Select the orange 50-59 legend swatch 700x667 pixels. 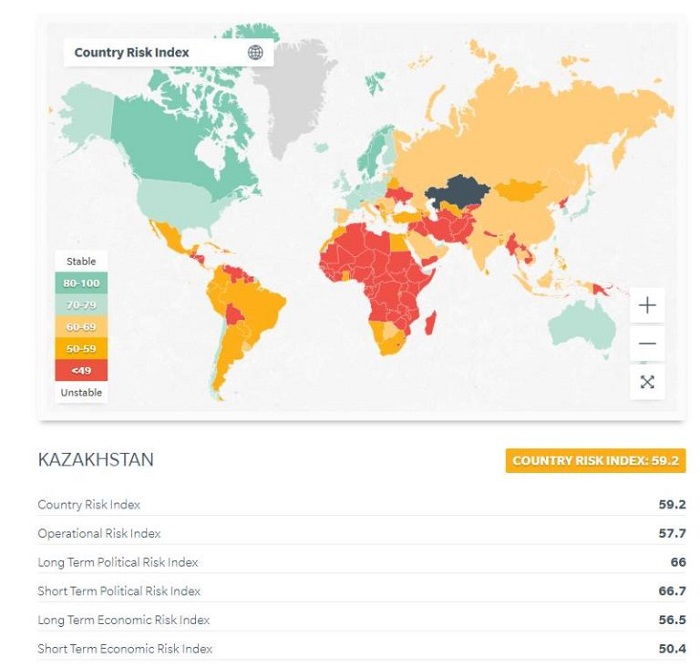[x=82, y=348]
